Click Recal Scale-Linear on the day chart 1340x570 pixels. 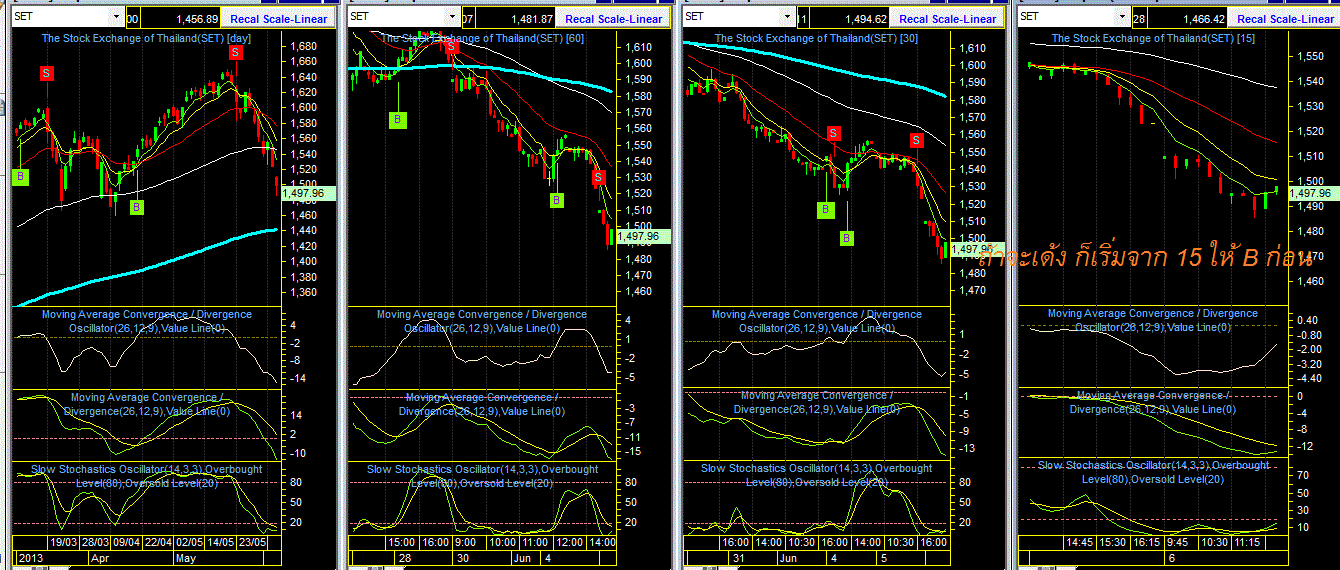click(x=278, y=19)
